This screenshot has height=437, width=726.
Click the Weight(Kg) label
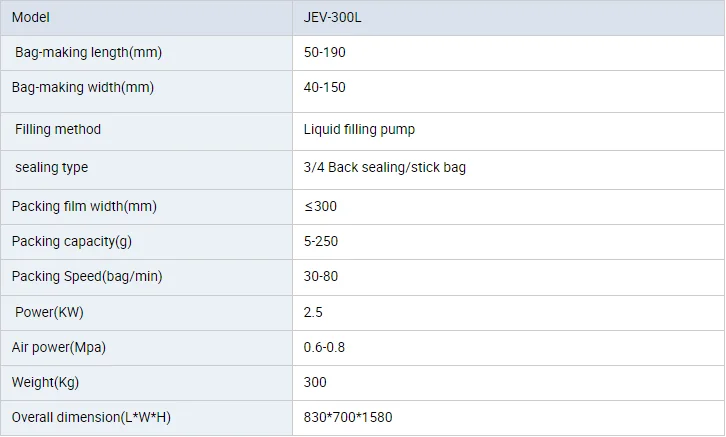[x=45, y=382]
